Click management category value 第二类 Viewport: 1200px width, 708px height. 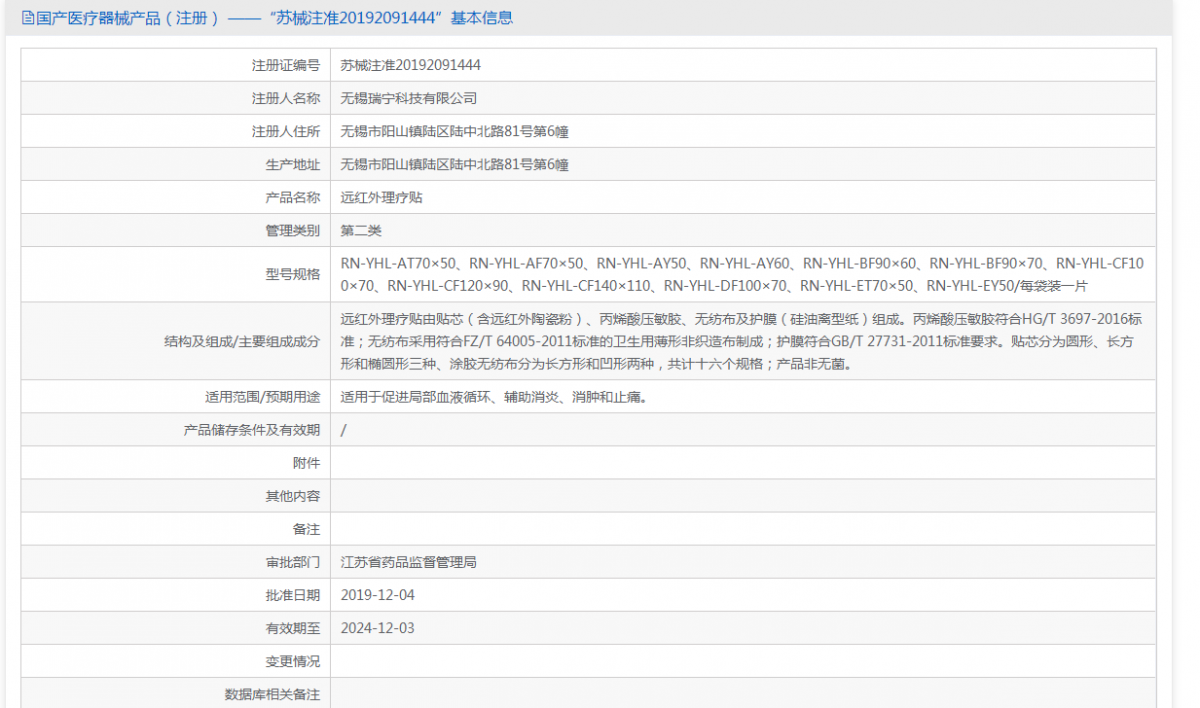coord(361,230)
